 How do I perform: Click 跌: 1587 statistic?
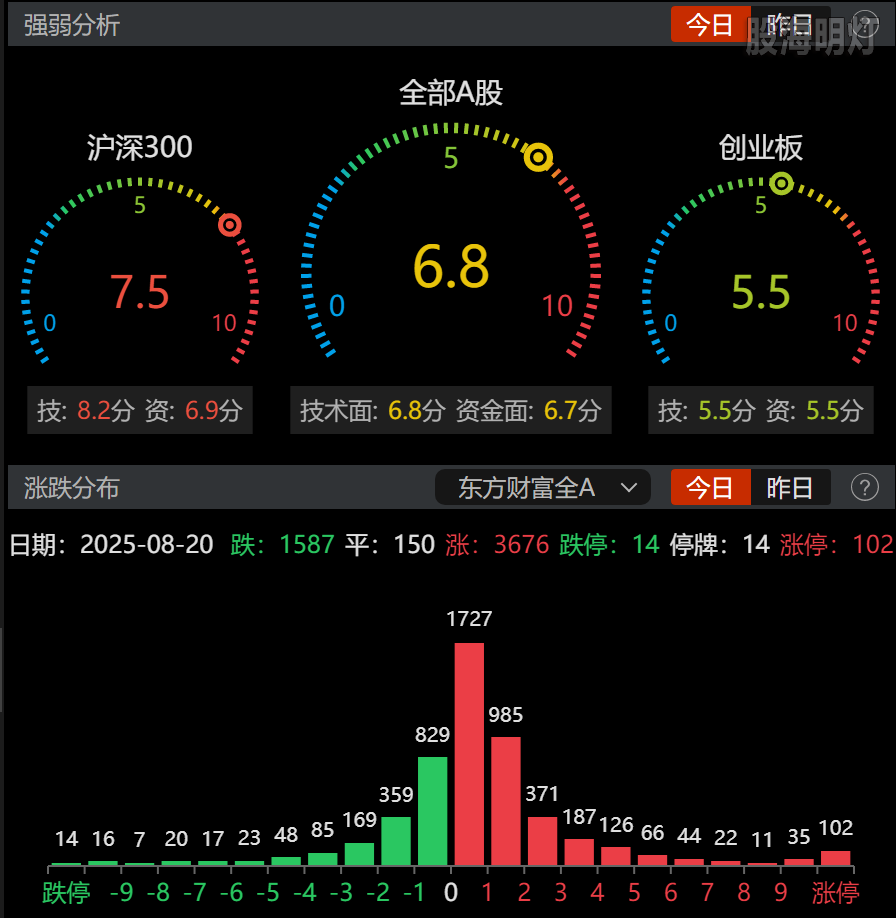(x=282, y=544)
